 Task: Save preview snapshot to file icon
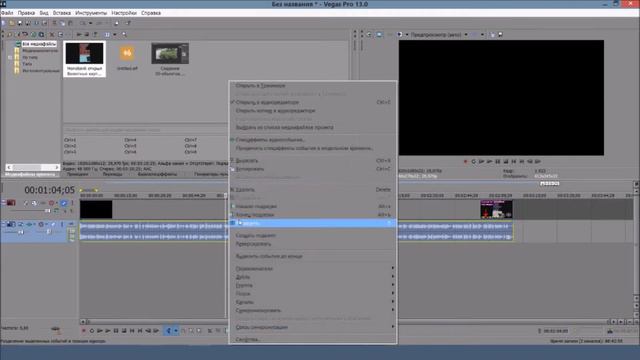coord(500,35)
